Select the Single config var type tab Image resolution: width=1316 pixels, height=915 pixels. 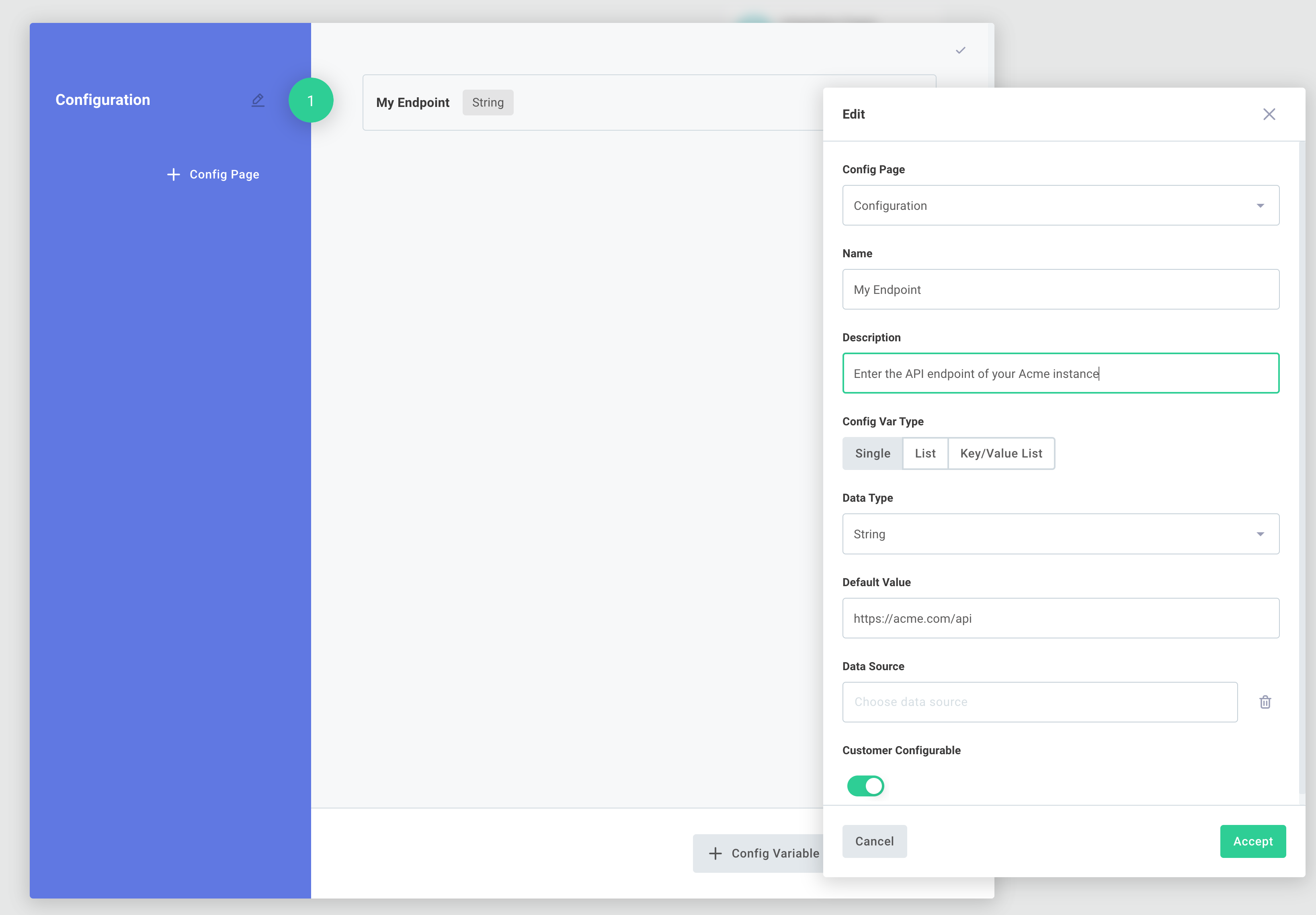tap(872, 453)
